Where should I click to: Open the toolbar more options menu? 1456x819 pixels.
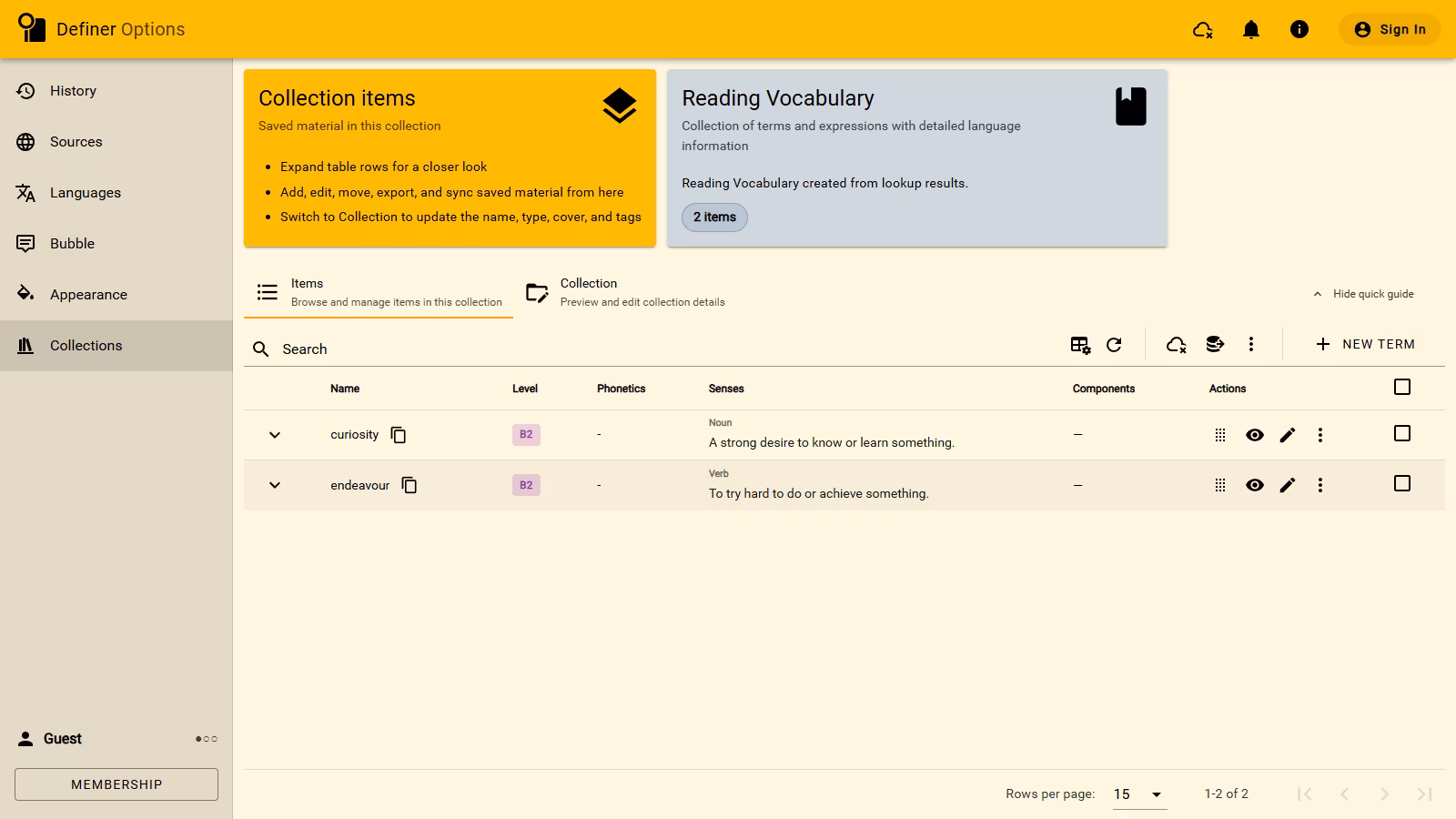(1251, 345)
